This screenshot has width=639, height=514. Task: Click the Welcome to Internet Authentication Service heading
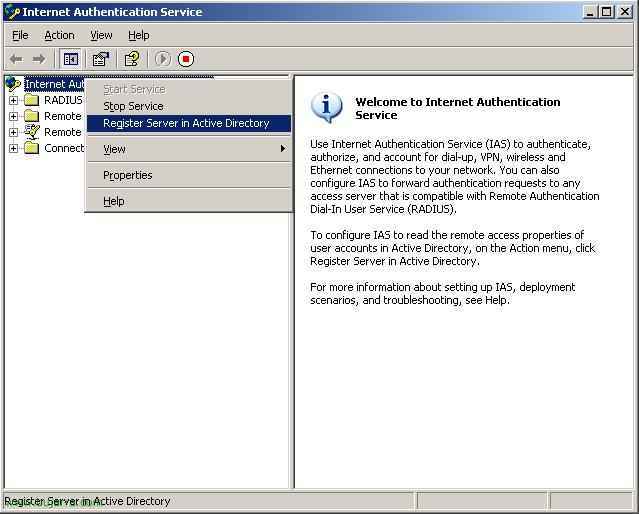click(458, 108)
